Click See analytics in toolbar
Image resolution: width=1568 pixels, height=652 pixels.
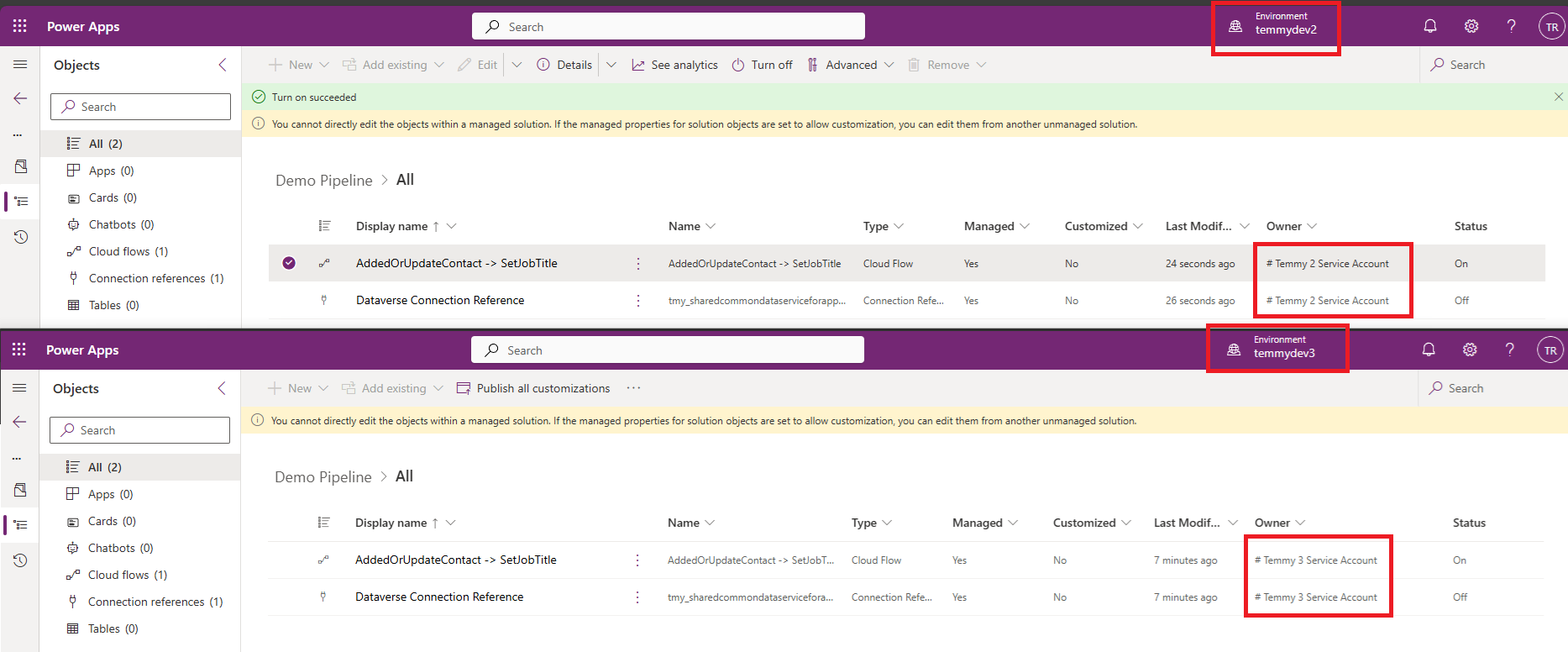point(674,65)
